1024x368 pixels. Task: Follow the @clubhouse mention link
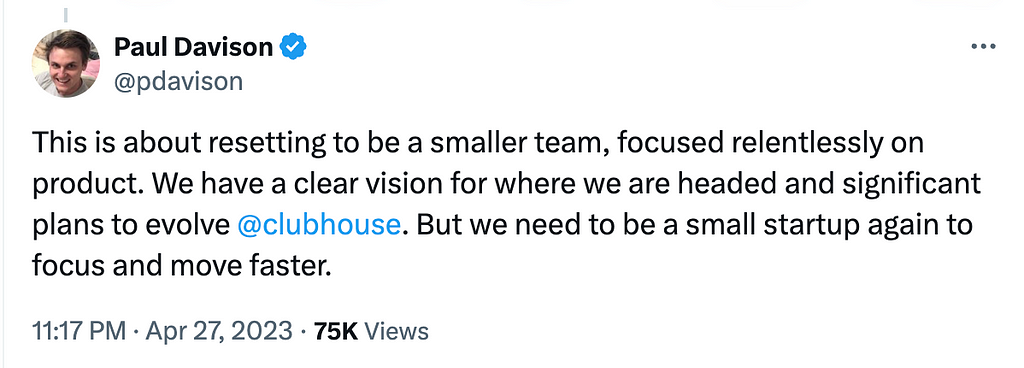pyautogui.click(x=317, y=225)
